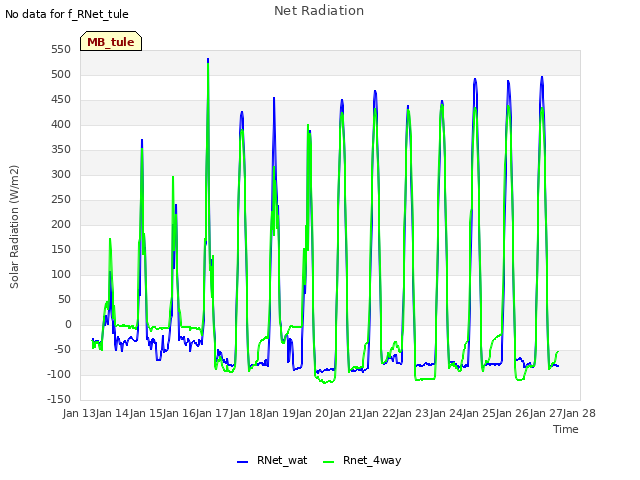Viewport: 640px width, 480px height.
Task: Click the -100 y-axis tick label
Action: (x=59, y=375)
